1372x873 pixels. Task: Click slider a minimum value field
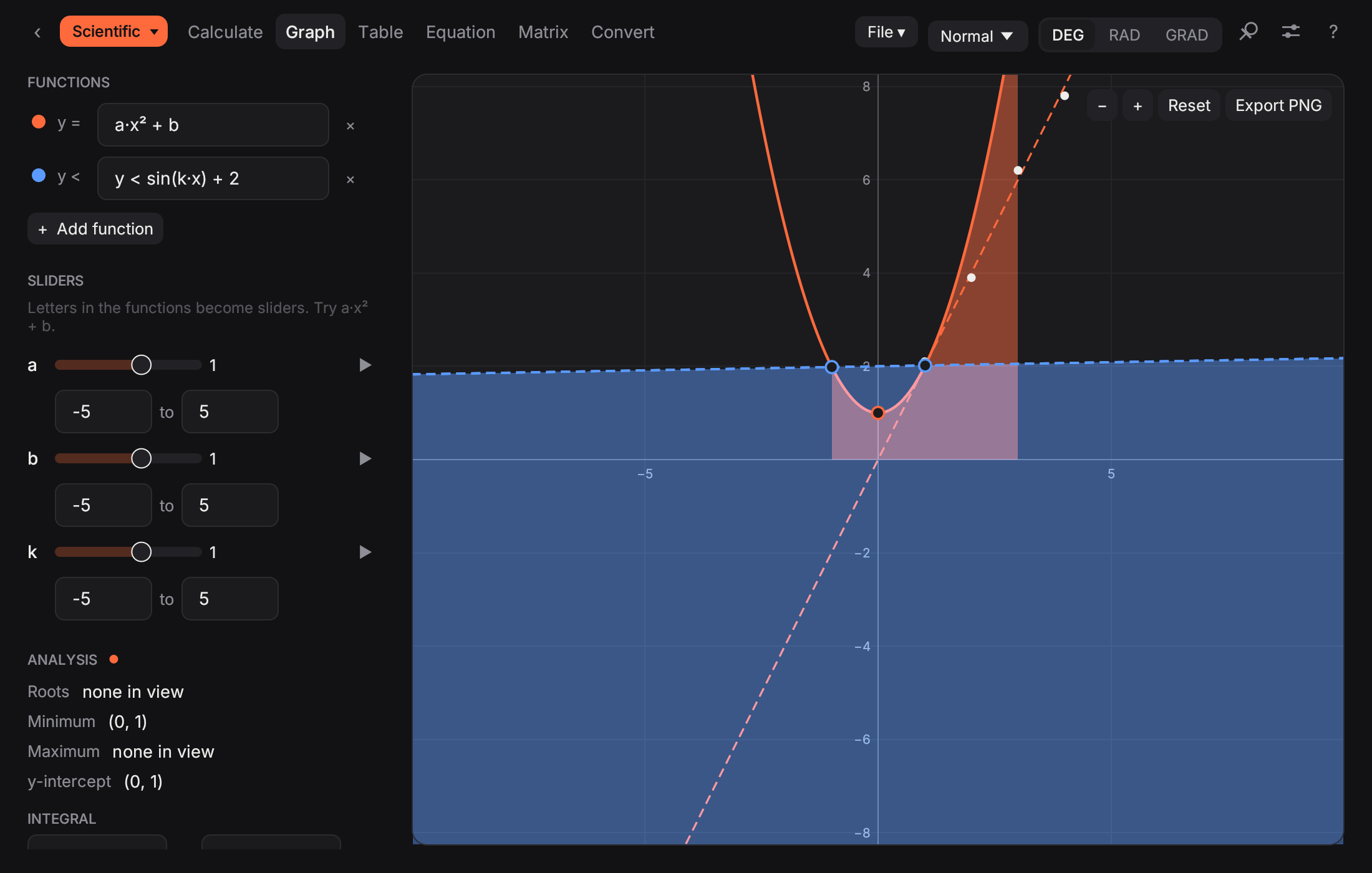104,412
